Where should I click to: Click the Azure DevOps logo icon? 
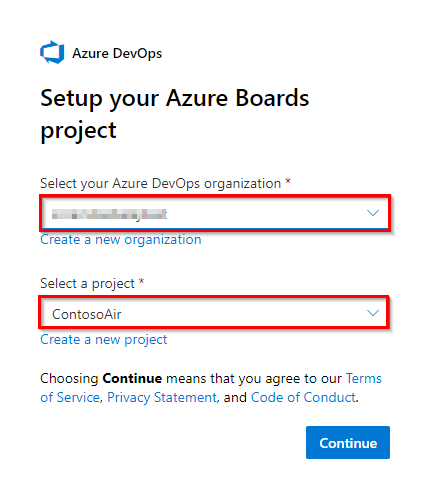pos(52,52)
